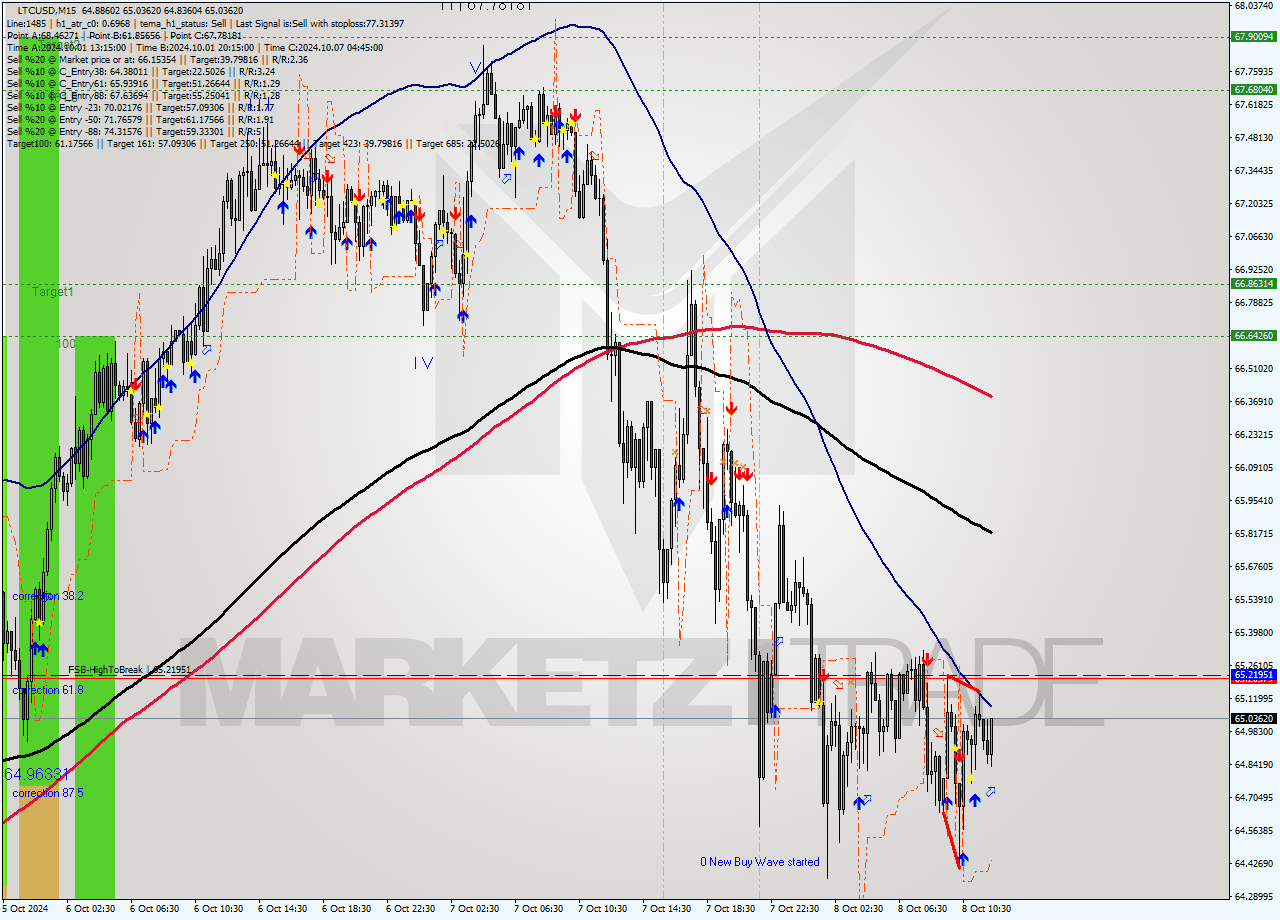The height and width of the screenshot is (920, 1280).
Task: Click the 68.03740 price axis value
Action: [1254, 5]
